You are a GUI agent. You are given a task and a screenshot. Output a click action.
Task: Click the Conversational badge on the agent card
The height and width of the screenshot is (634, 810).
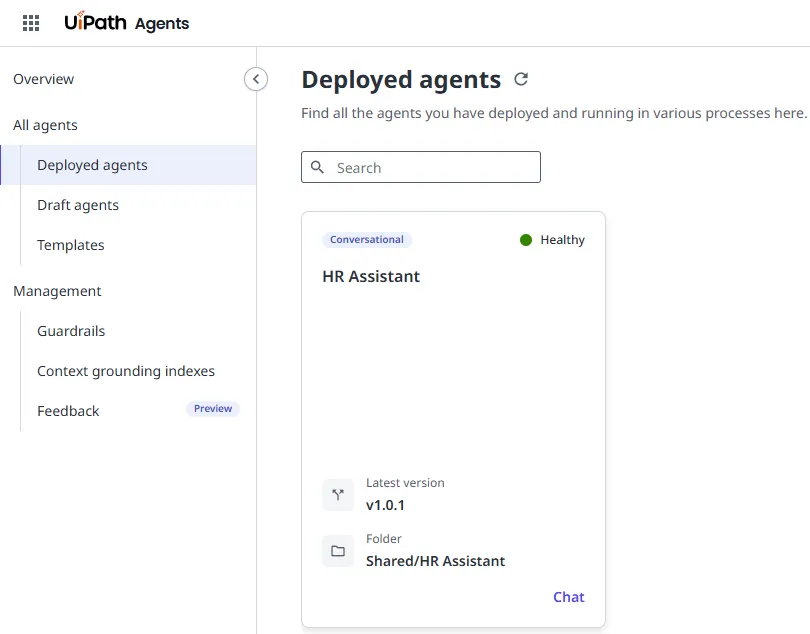(x=367, y=239)
